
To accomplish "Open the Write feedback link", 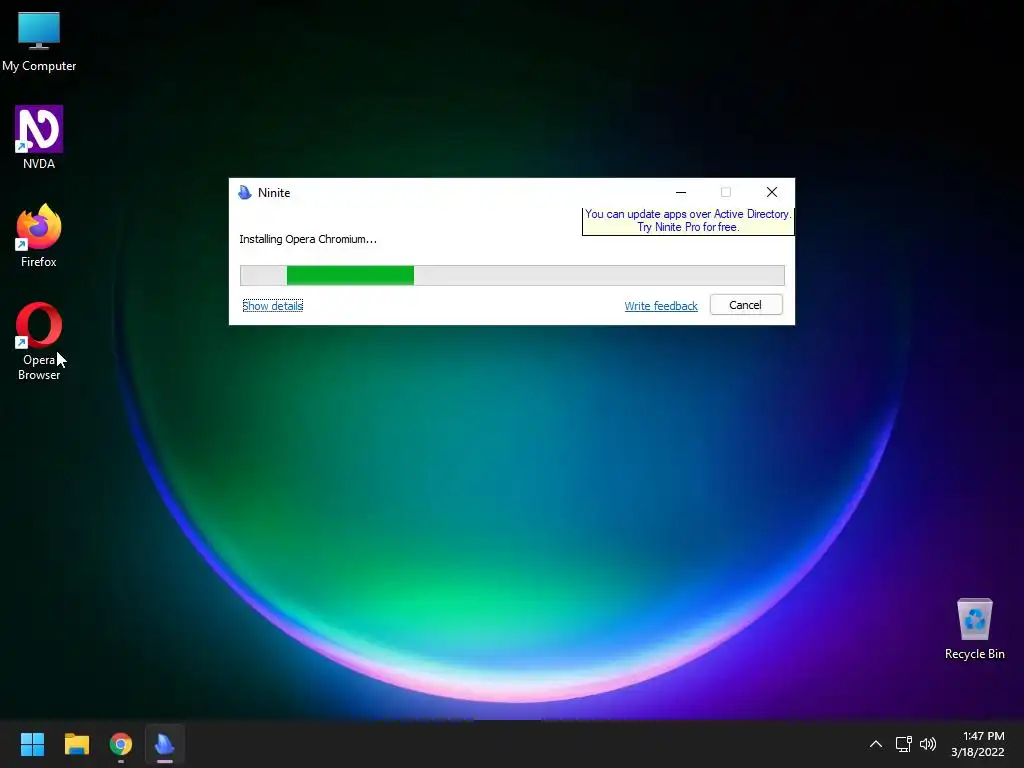I will coord(661,306).
